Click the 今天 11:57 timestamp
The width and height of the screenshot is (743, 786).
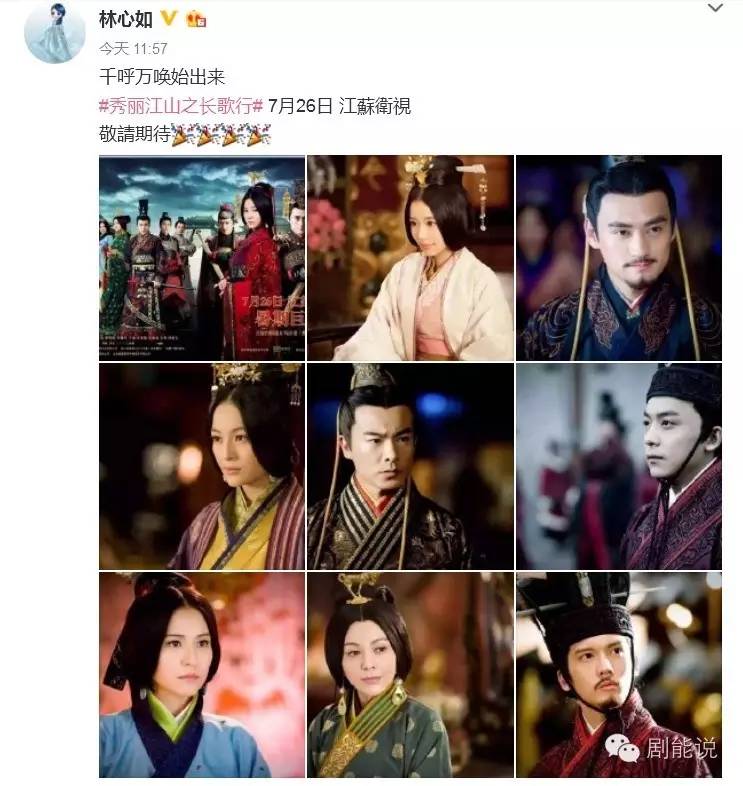click(x=133, y=49)
